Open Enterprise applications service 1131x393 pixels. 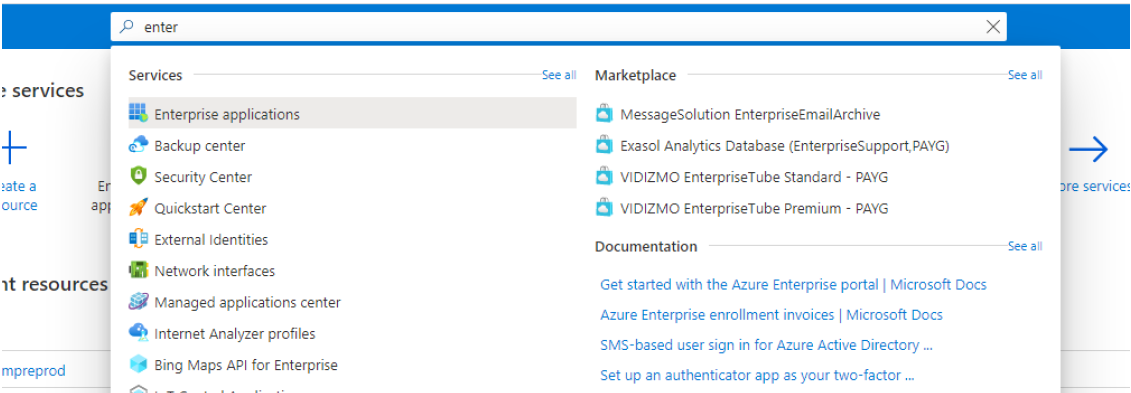[x=352, y=114]
